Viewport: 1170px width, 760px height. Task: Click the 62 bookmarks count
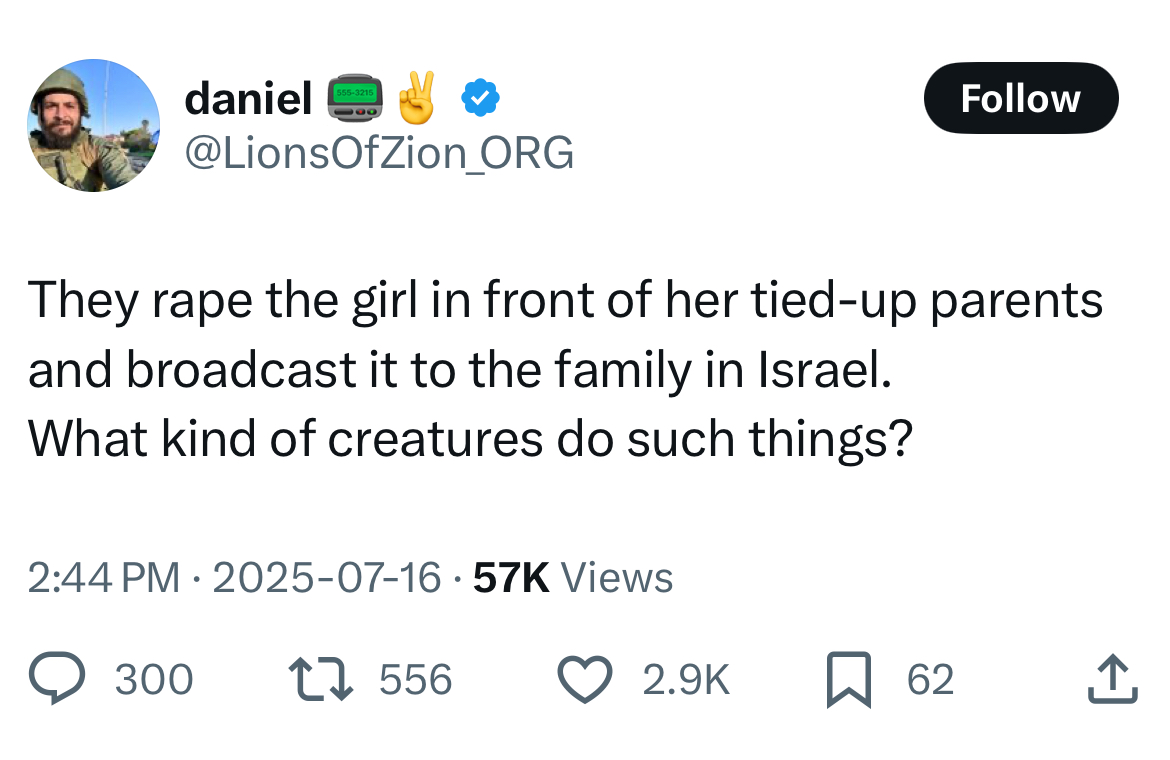pos(930,679)
